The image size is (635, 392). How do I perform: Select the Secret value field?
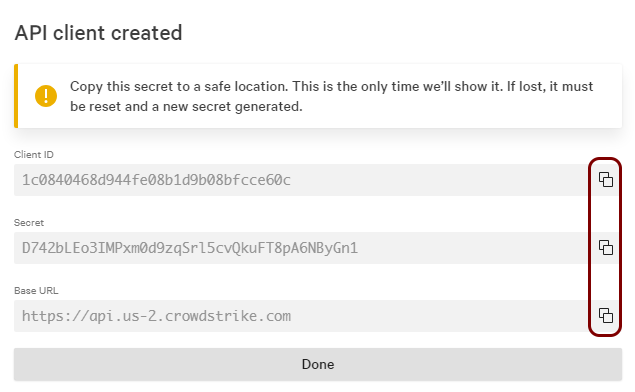pyautogui.click(x=300, y=248)
